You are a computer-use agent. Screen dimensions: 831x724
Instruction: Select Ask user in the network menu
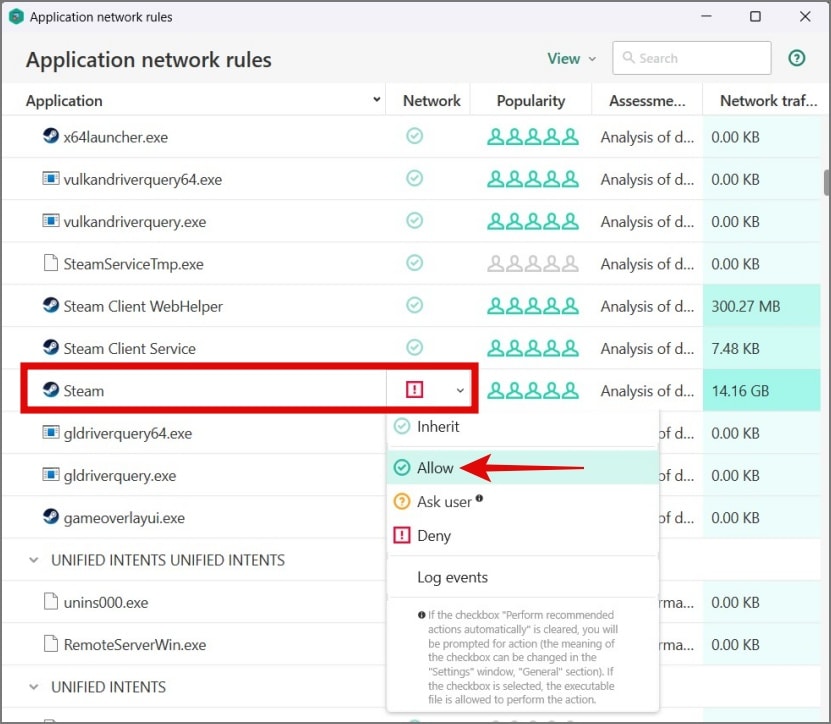523,501
